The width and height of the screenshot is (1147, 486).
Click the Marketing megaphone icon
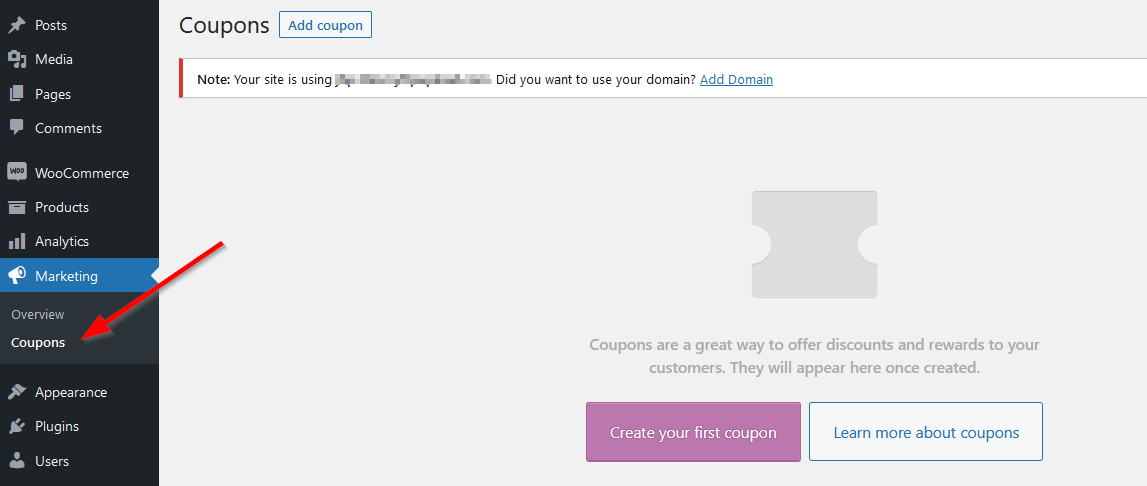point(17,276)
